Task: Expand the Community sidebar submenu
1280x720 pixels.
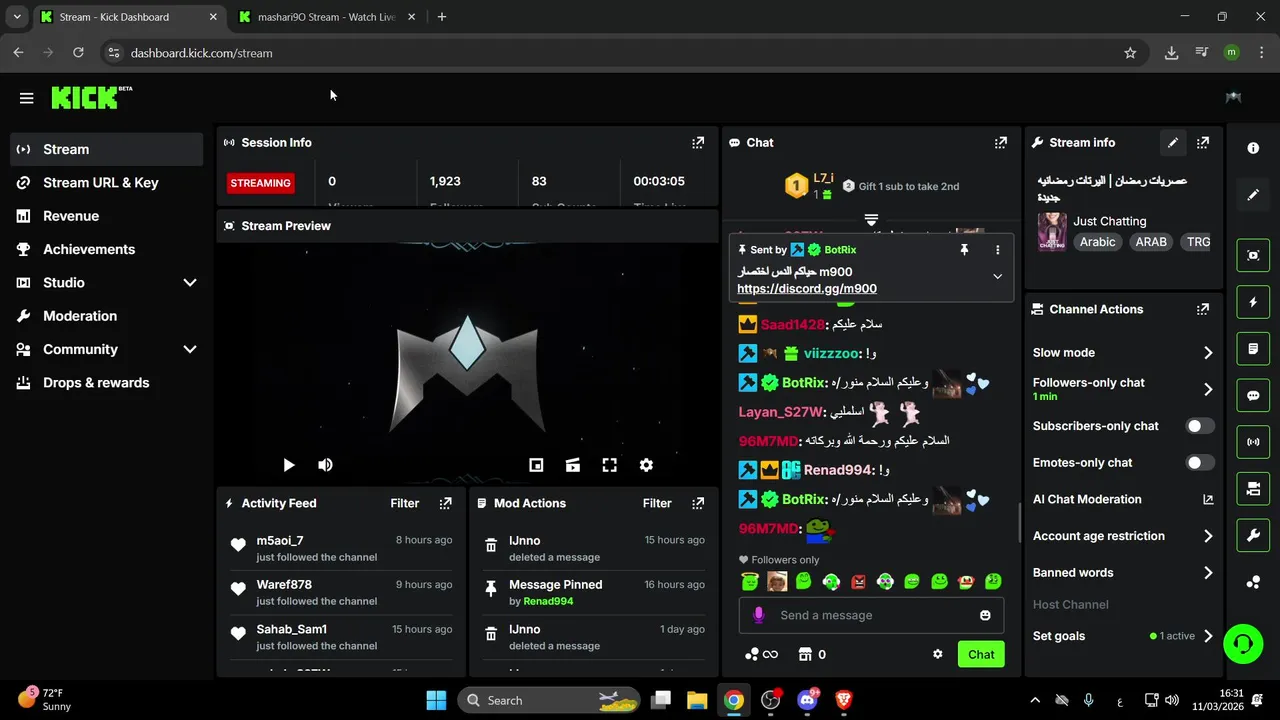Action: (190, 349)
